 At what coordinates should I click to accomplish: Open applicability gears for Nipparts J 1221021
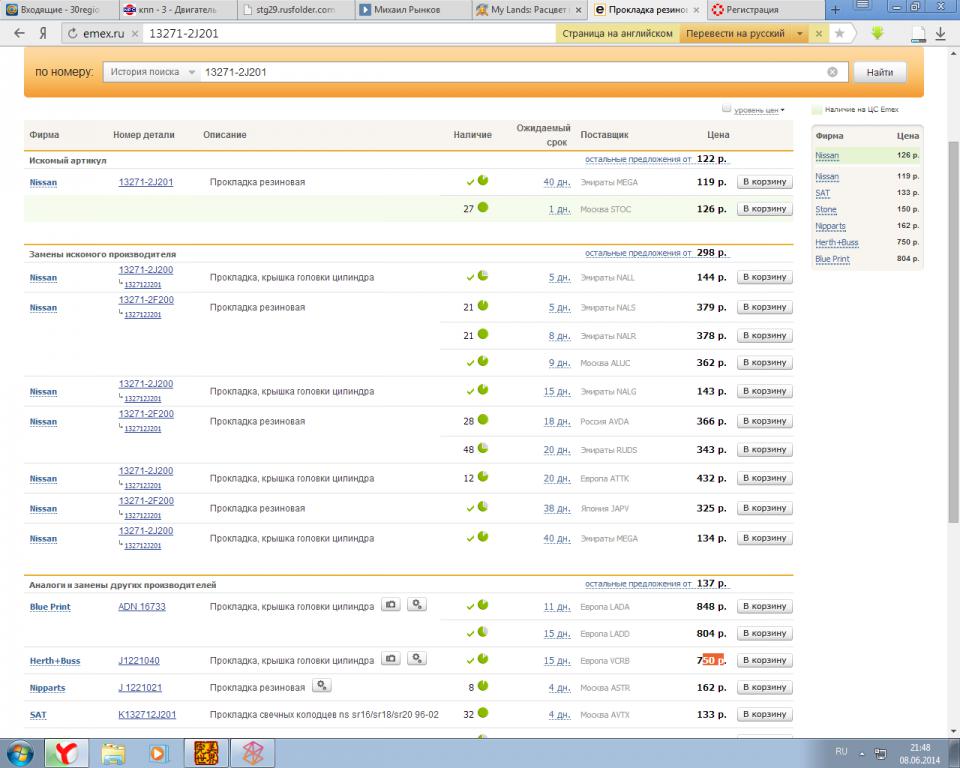point(321,685)
